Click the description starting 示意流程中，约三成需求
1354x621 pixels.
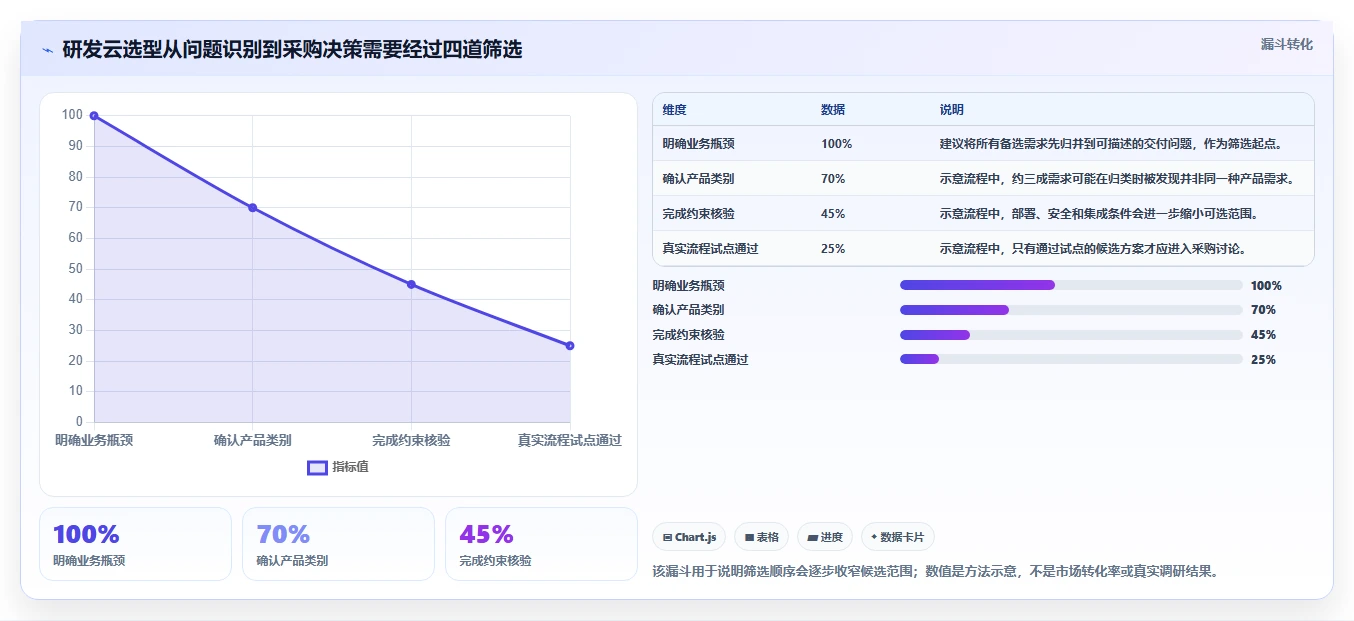(x=1118, y=179)
